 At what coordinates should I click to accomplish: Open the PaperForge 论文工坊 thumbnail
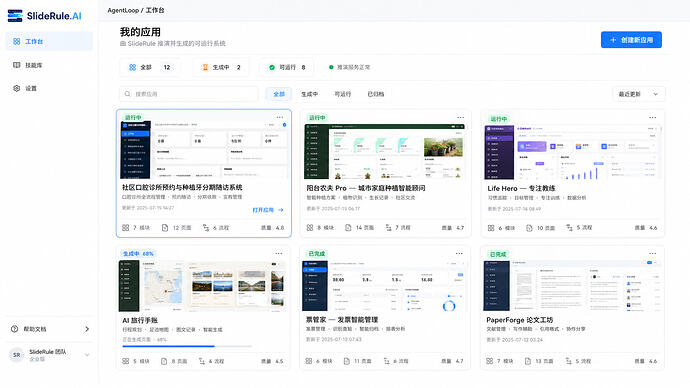pyautogui.click(x=573, y=286)
